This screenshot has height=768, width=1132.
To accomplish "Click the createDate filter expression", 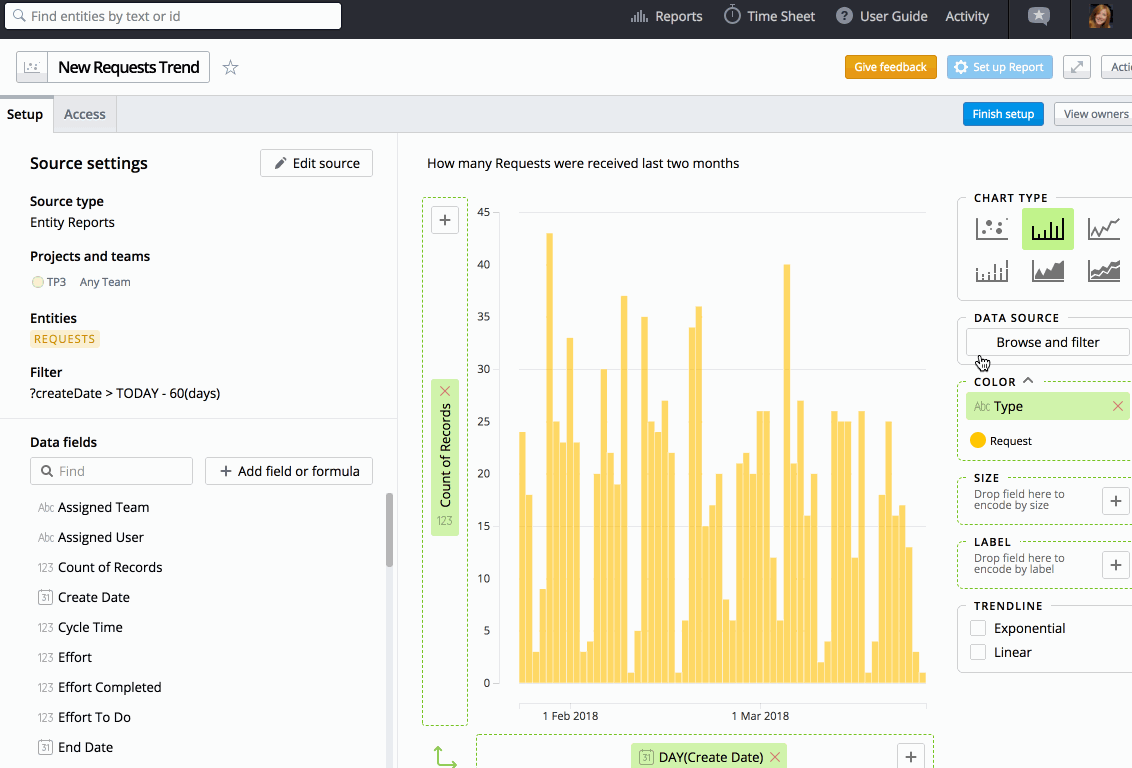I will [x=125, y=393].
